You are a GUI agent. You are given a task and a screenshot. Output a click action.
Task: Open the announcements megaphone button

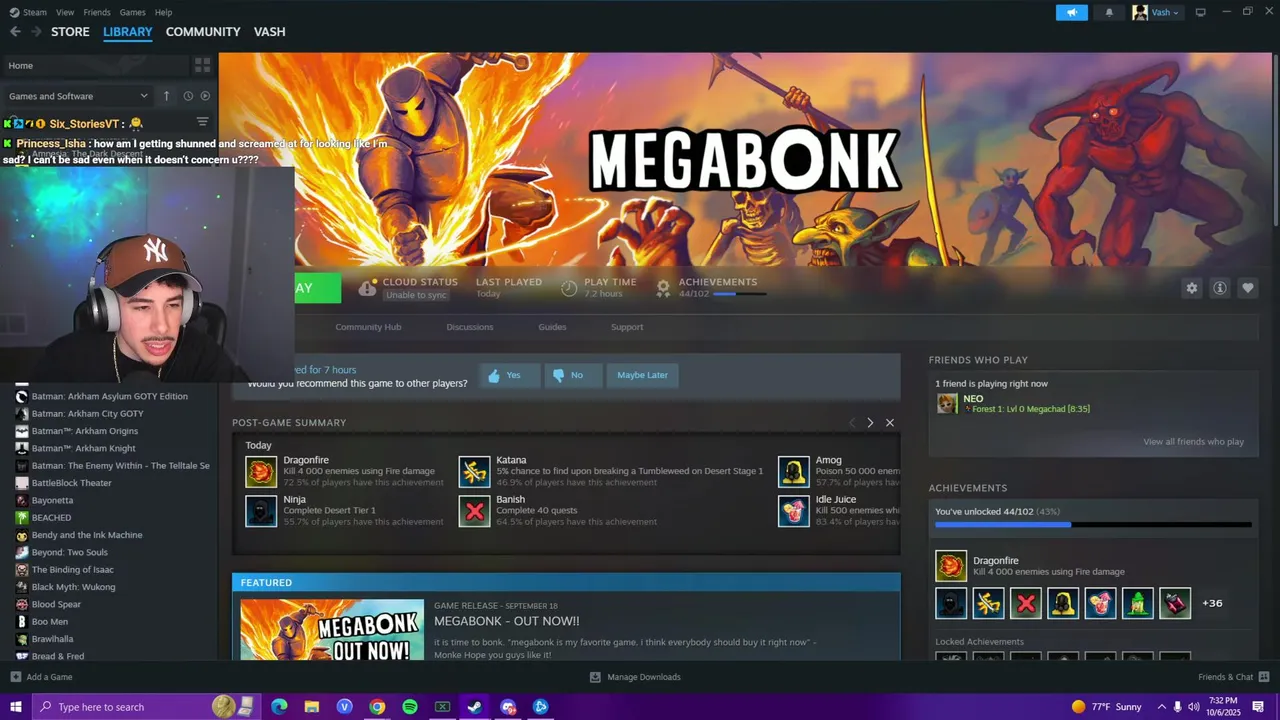tap(1071, 12)
